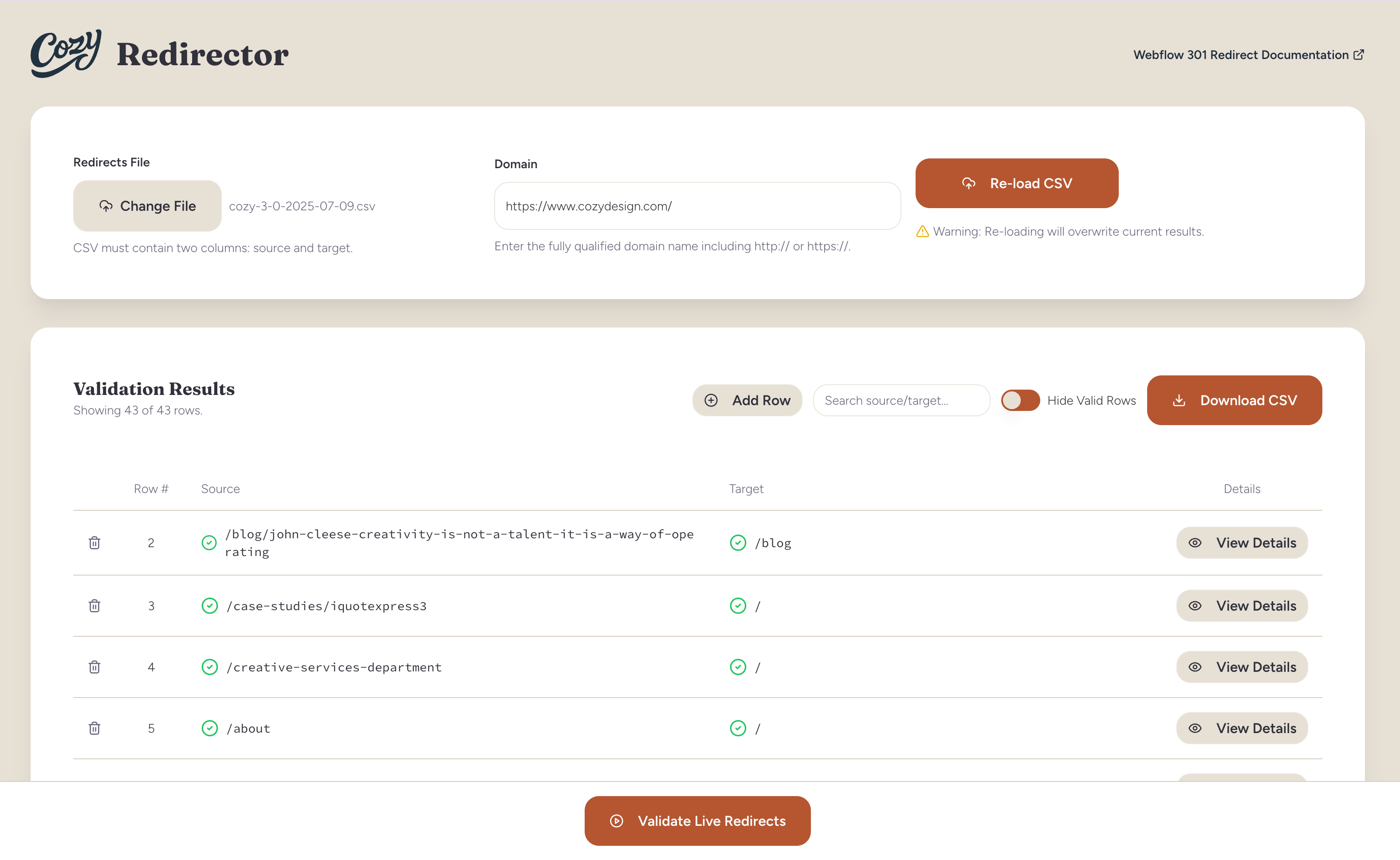Click source valid checkmark for /case-studies/iquotexpress3
This screenshot has height=860, width=1400.
pos(209,606)
